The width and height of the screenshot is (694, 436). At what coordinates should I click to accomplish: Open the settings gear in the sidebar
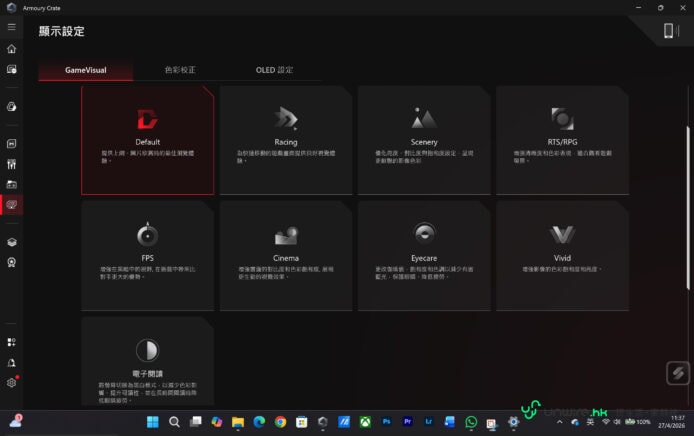point(12,383)
